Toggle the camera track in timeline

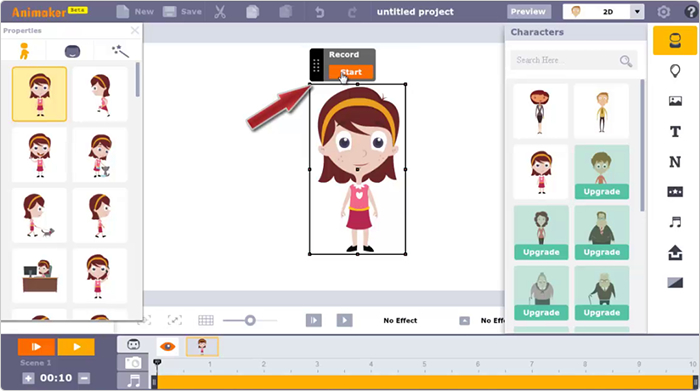[x=133, y=363]
